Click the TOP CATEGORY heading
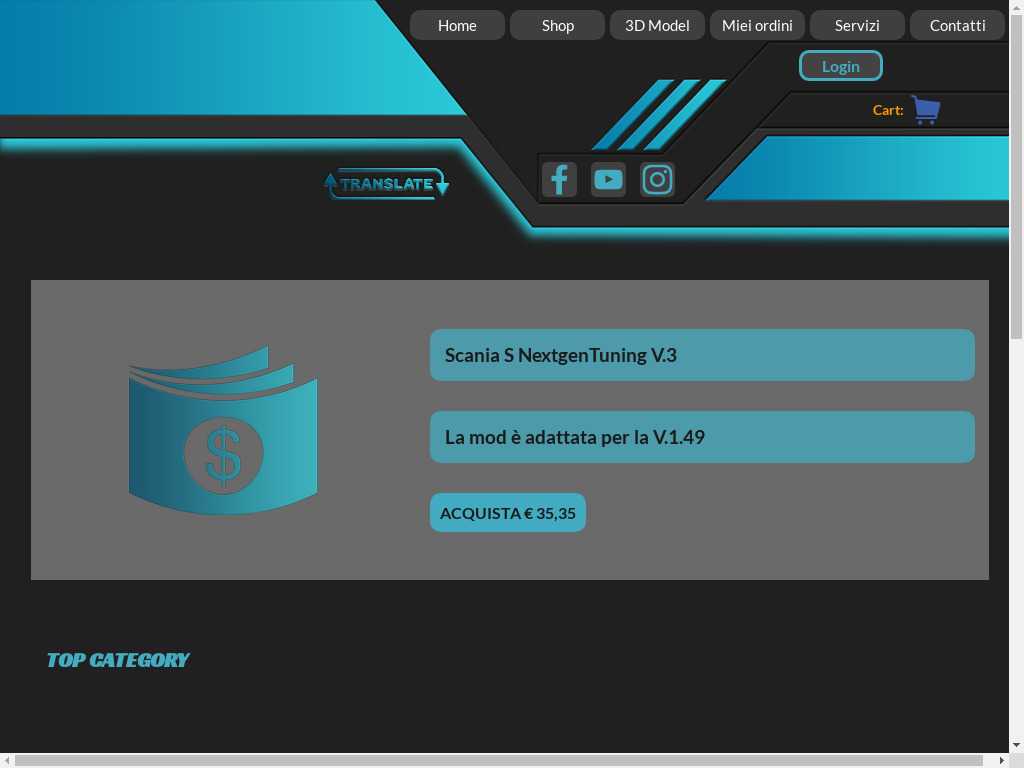This screenshot has height=768, width=1024. pos(118,660)
